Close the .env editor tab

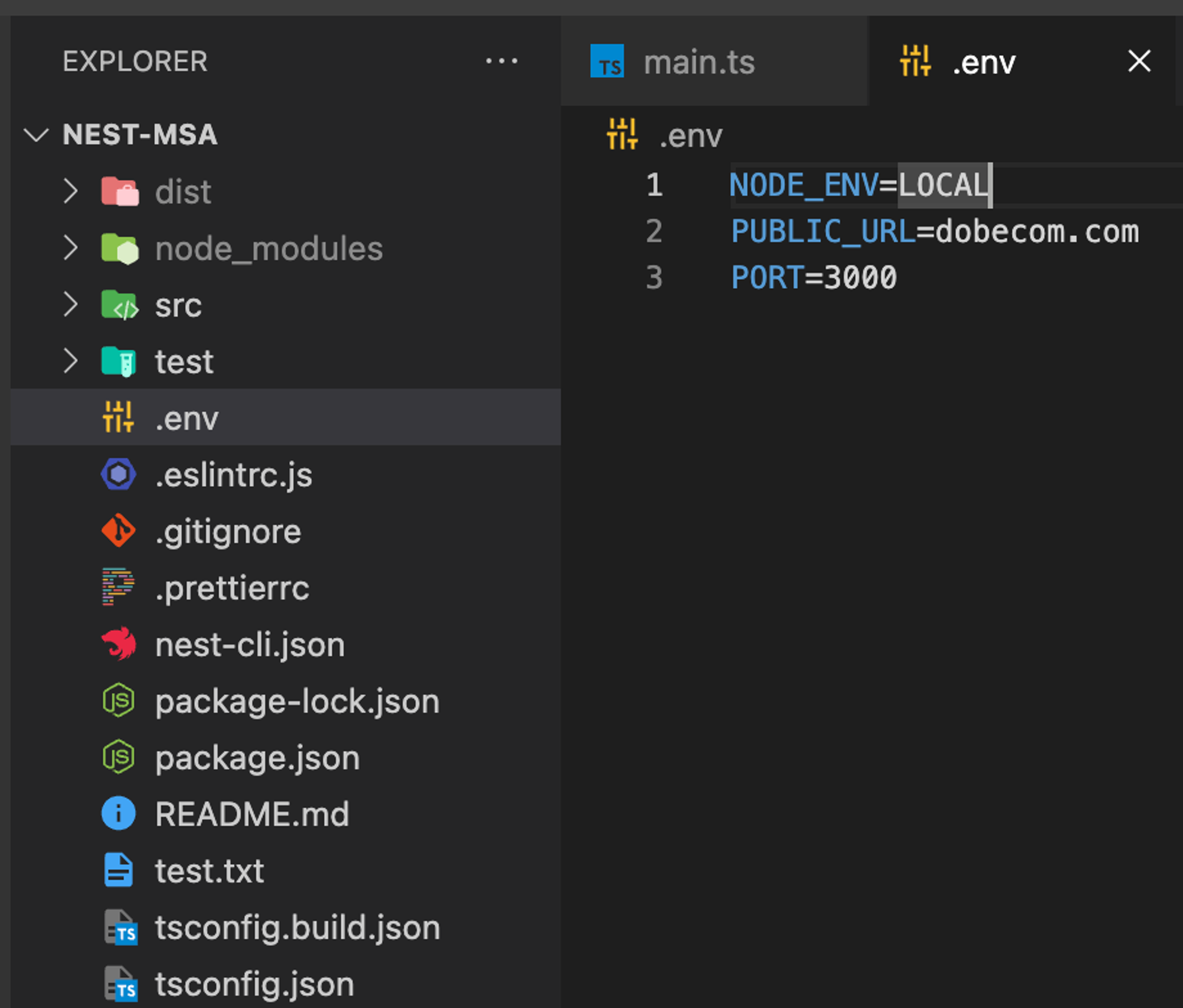pos(1139,61)
